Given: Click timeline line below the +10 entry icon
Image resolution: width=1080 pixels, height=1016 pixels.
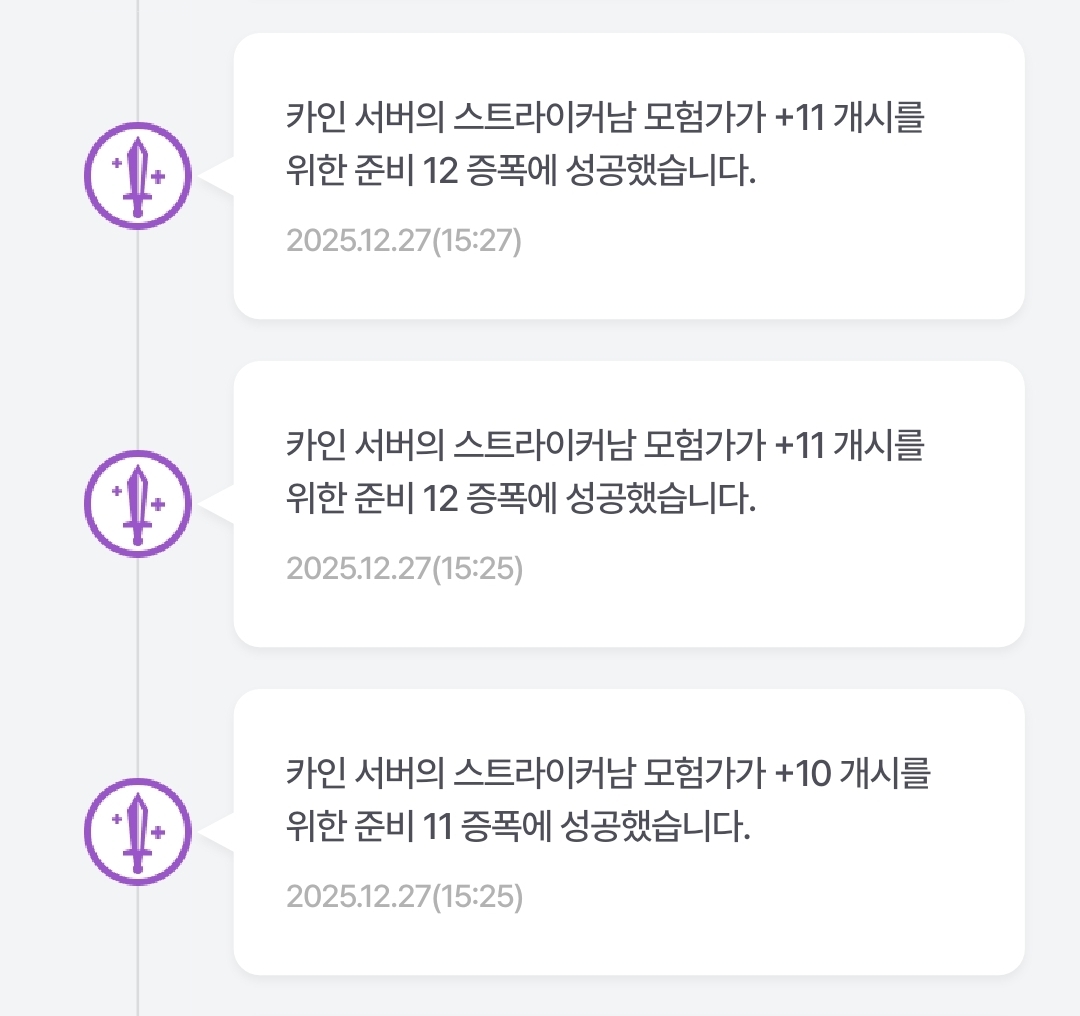Looking at the screenshot, I should point(138,950).
